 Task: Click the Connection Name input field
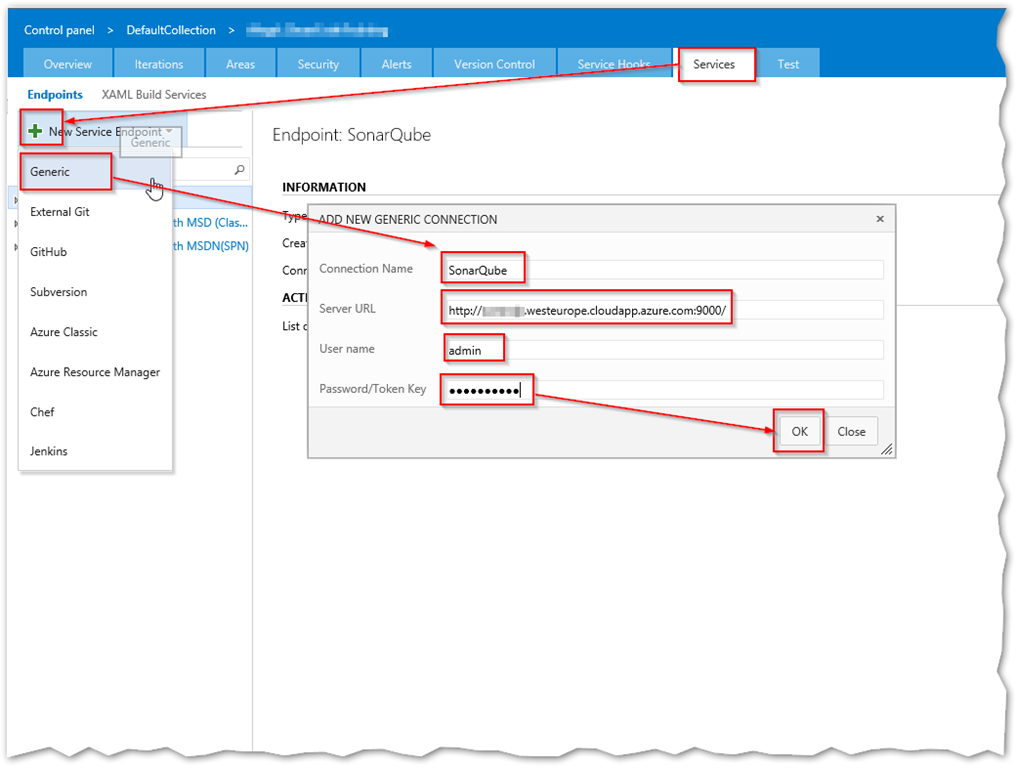tap(662, 270)
